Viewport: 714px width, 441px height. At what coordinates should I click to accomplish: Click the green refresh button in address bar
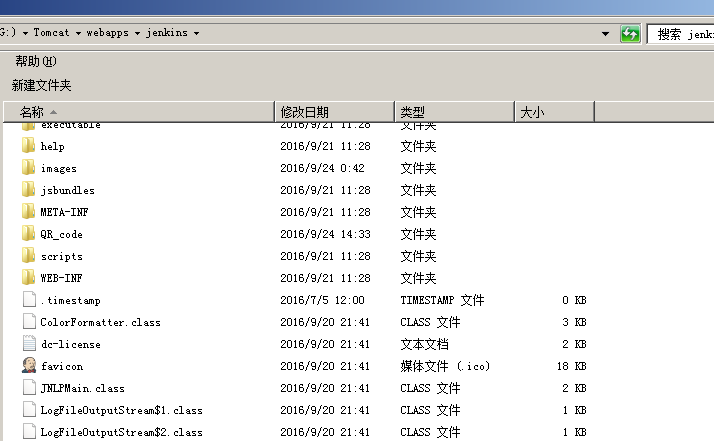(630, 34)
